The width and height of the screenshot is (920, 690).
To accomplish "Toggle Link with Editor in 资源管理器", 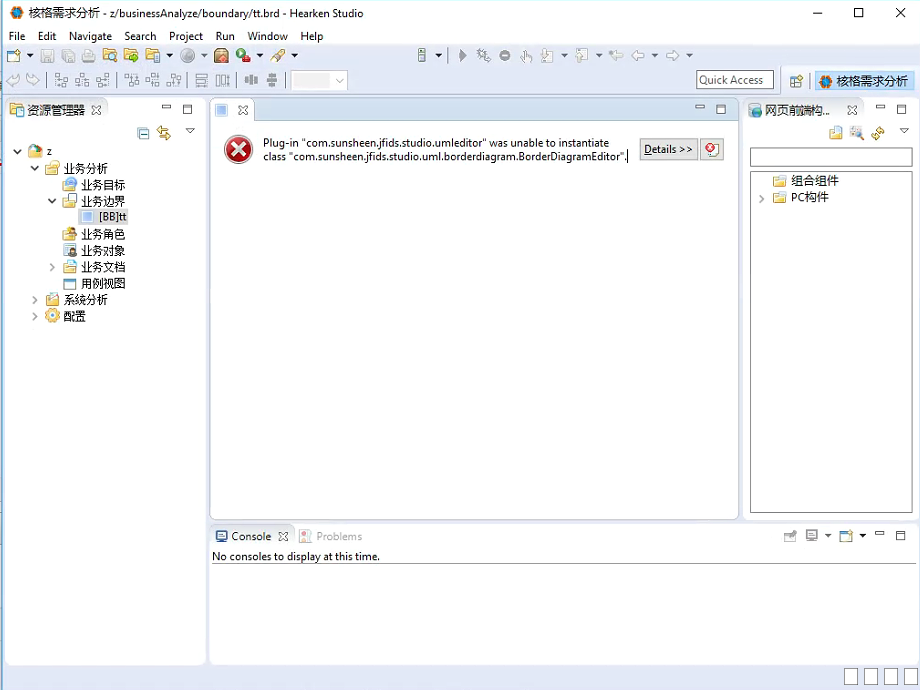I will click(164, 133).
